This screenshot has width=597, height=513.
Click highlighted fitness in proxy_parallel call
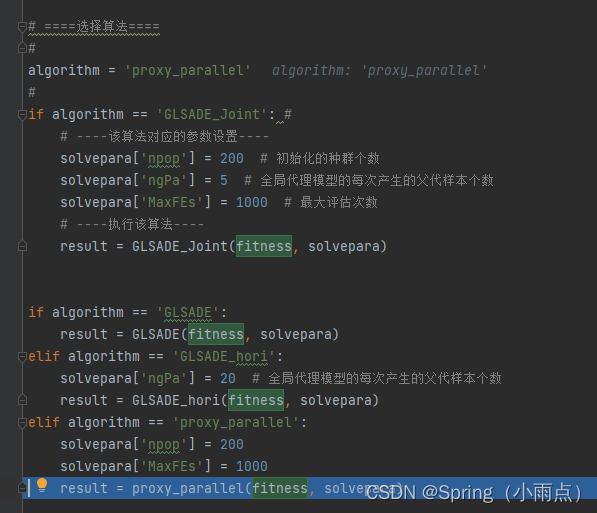(280, 488)
